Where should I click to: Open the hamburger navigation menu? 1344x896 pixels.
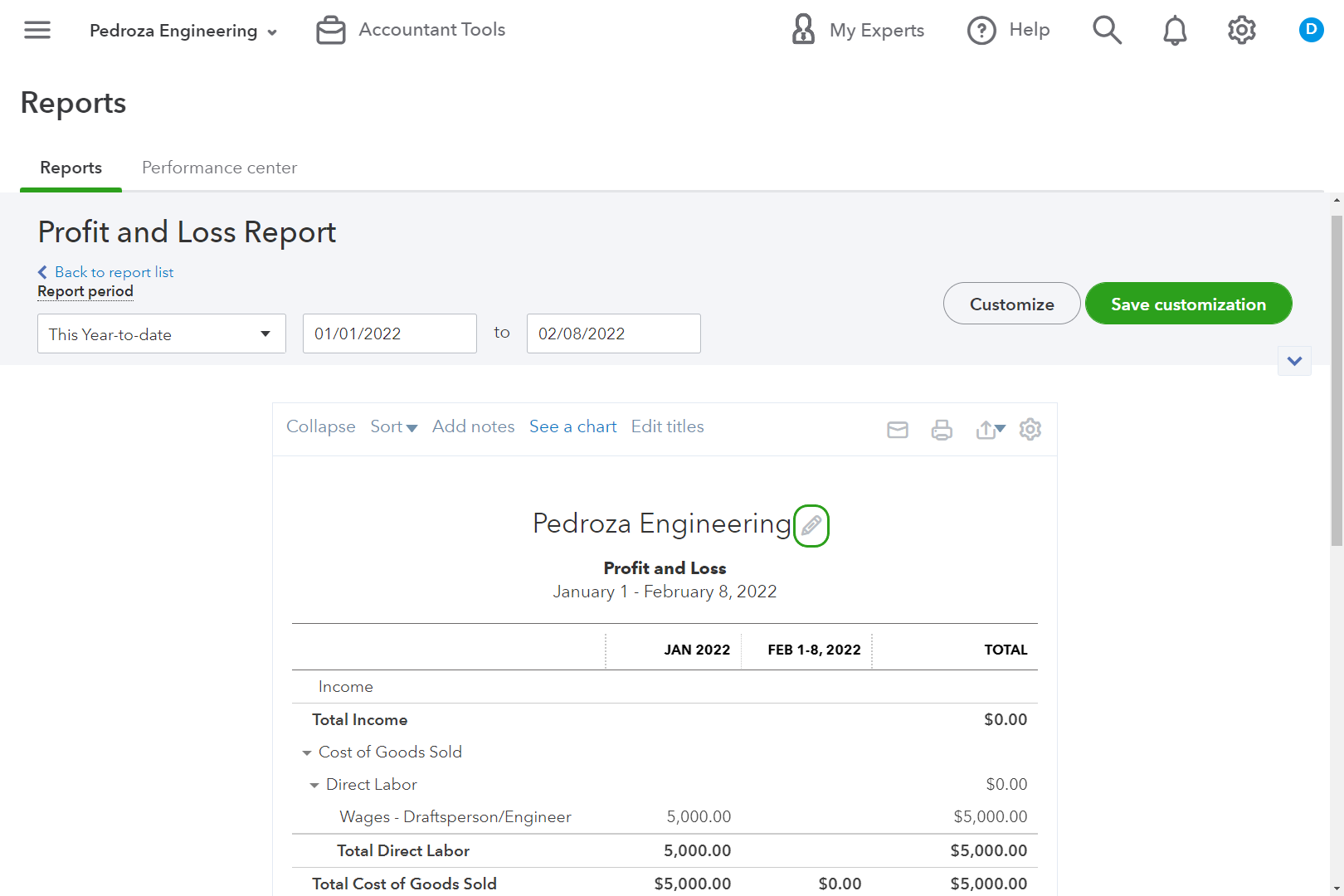coord(37,30)
